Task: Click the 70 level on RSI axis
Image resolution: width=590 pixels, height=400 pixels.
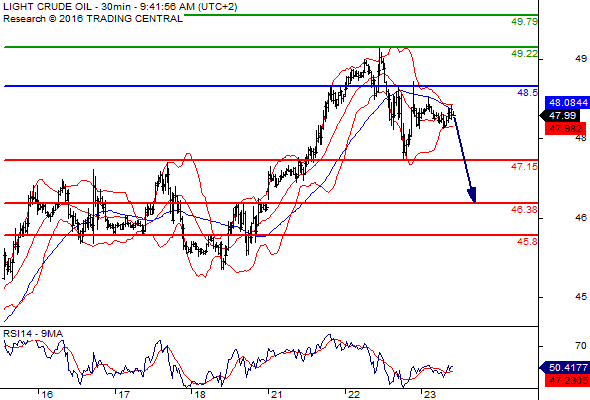Action: coord(581,345)
